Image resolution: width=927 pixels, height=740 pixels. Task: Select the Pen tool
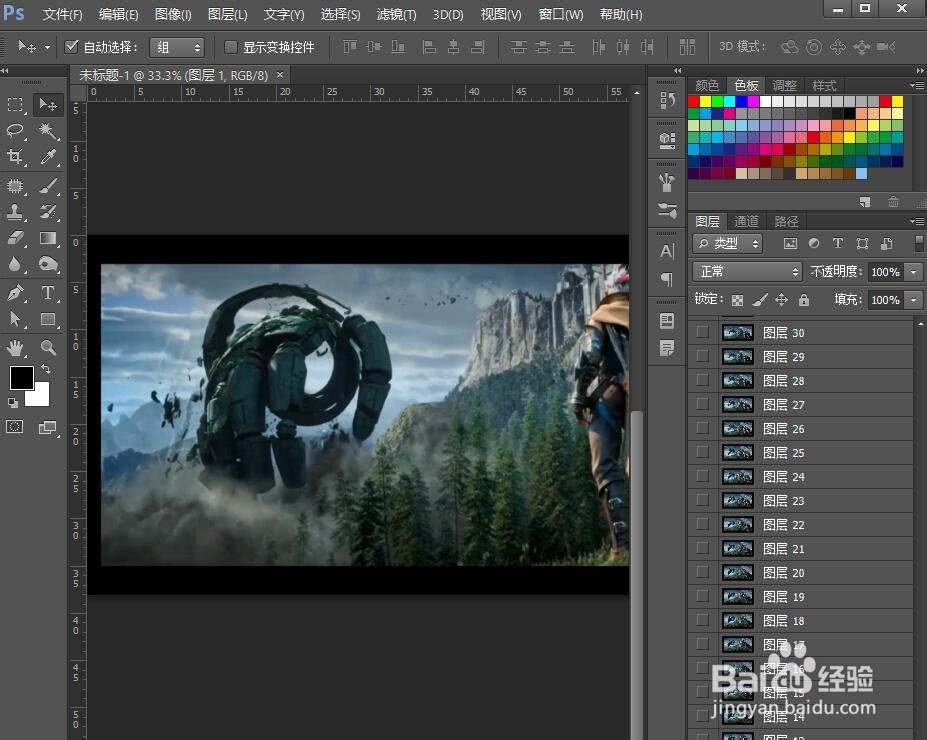[15, 293]
